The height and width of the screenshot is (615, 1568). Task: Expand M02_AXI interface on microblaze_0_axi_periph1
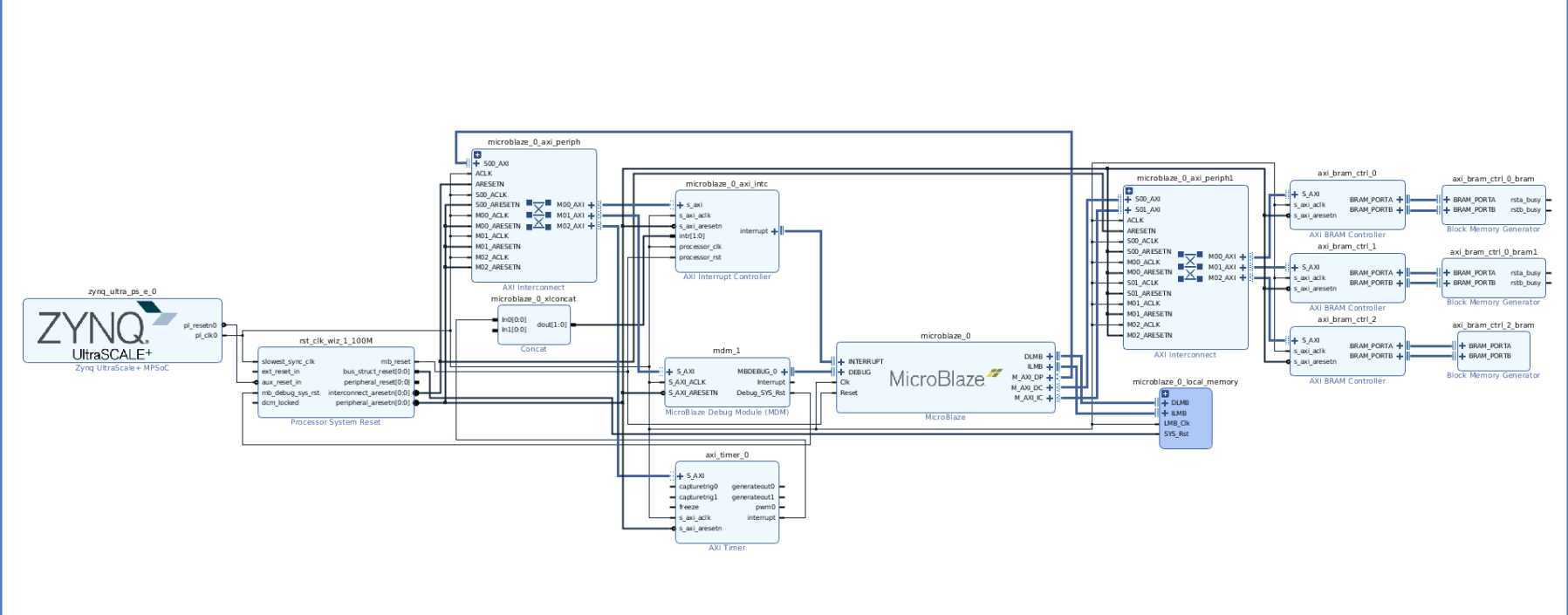pyautogui.click(x=1243, y=278)
